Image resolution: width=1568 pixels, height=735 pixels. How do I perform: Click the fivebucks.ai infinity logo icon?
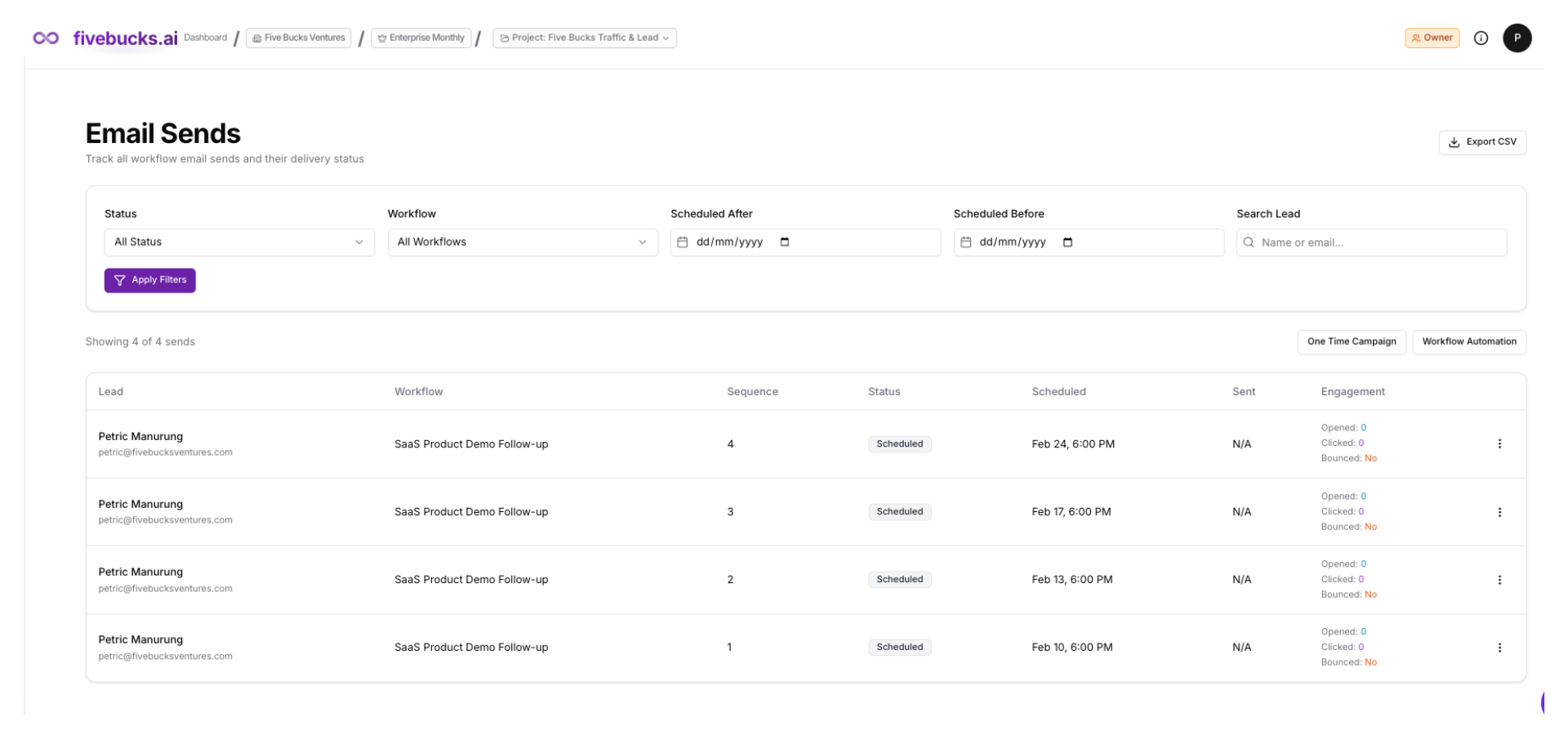click(x=46, y=38)
